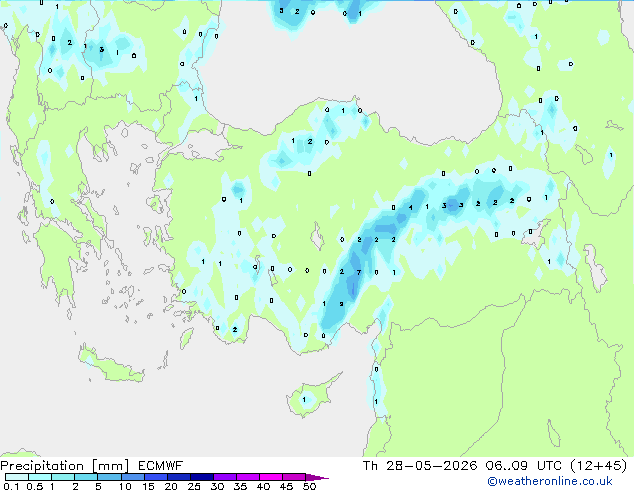Click the "Precipitation [mm]" label
Screen dimensions: 634x490
(65, 466)
